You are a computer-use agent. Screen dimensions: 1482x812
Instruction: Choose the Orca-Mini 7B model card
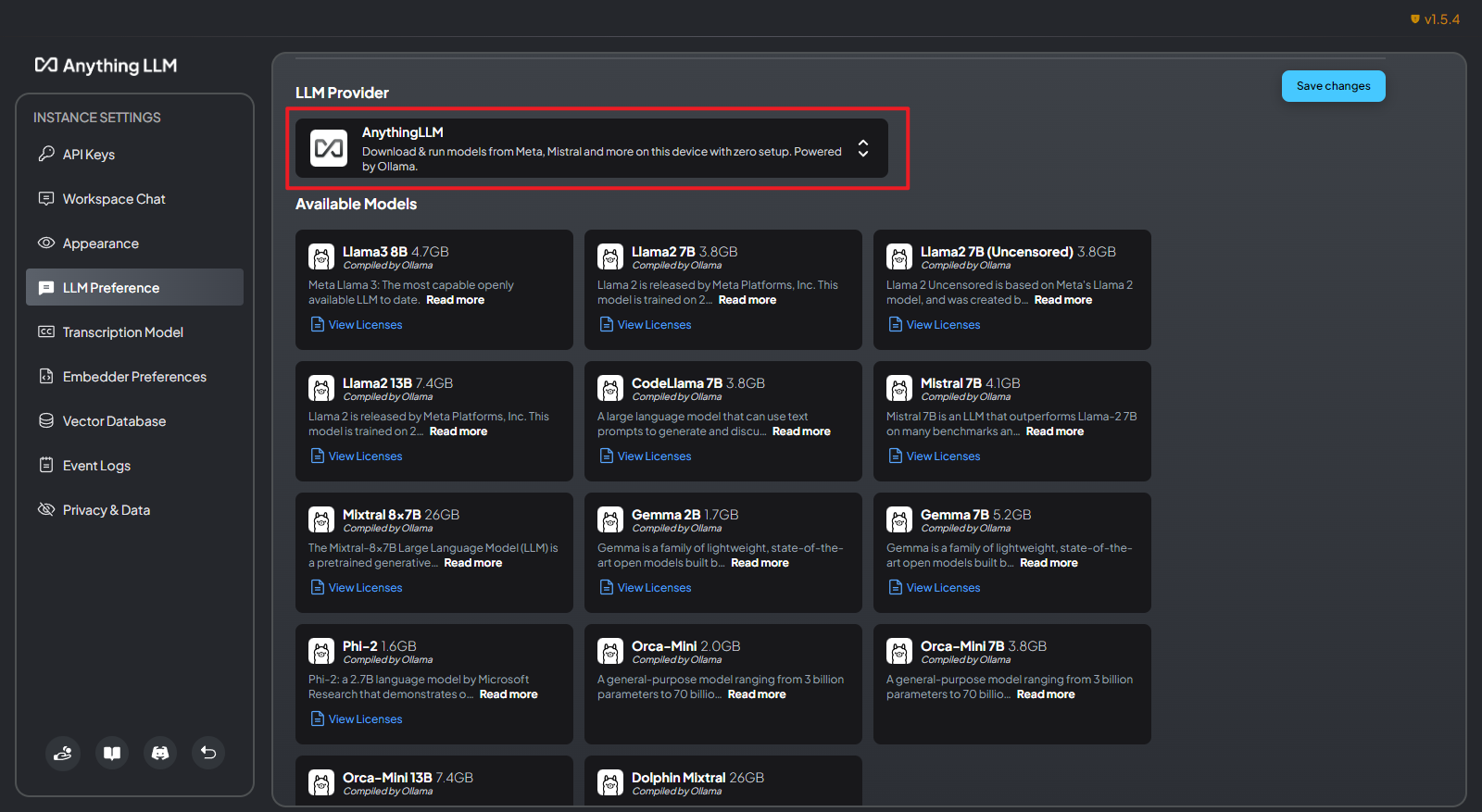(1011, 683)
